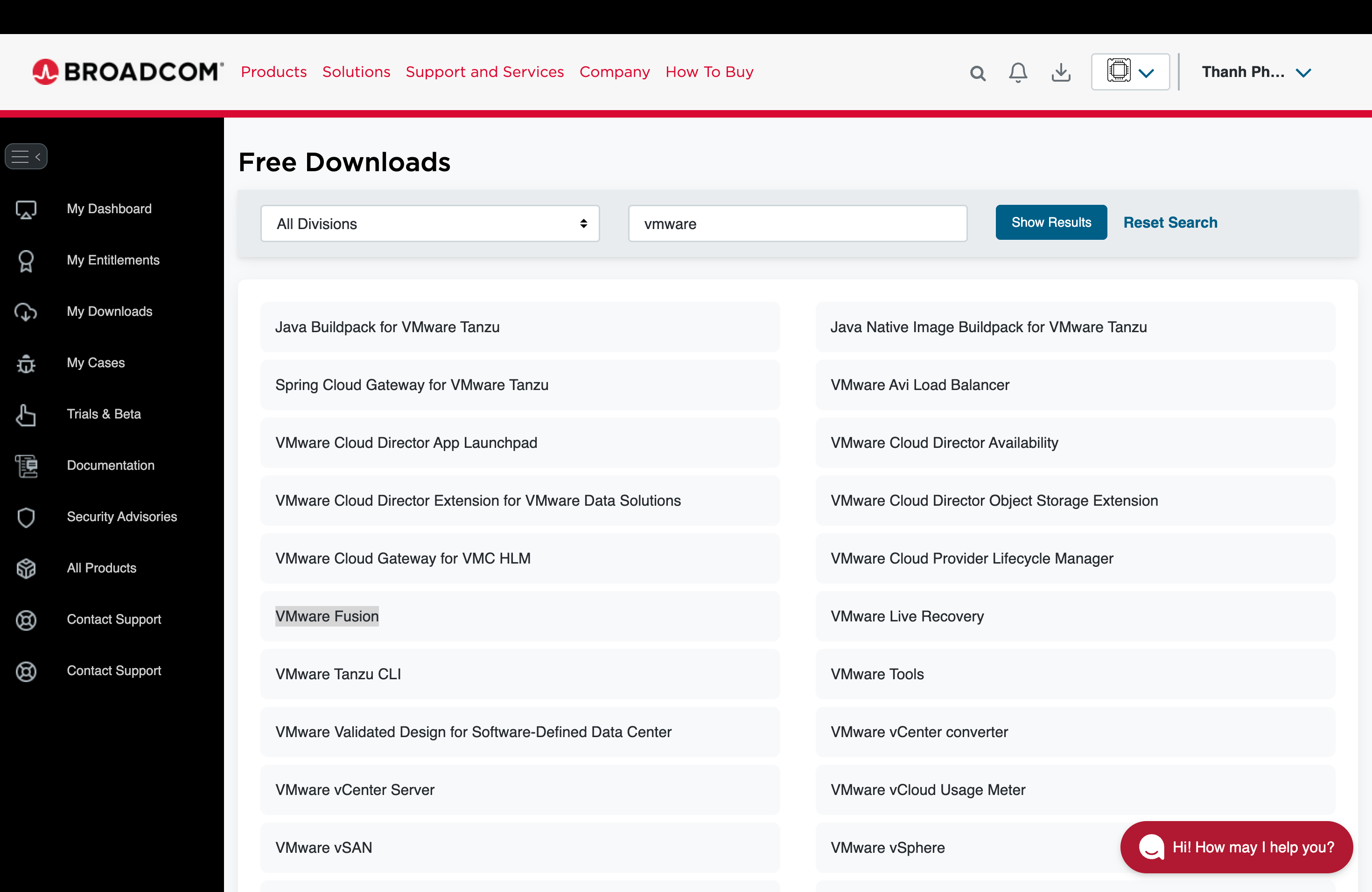The width and height of the screenshot is (1372, 892).
Task: Open VMware Avi Load Balancer
Action: (x=1075, y=384)
